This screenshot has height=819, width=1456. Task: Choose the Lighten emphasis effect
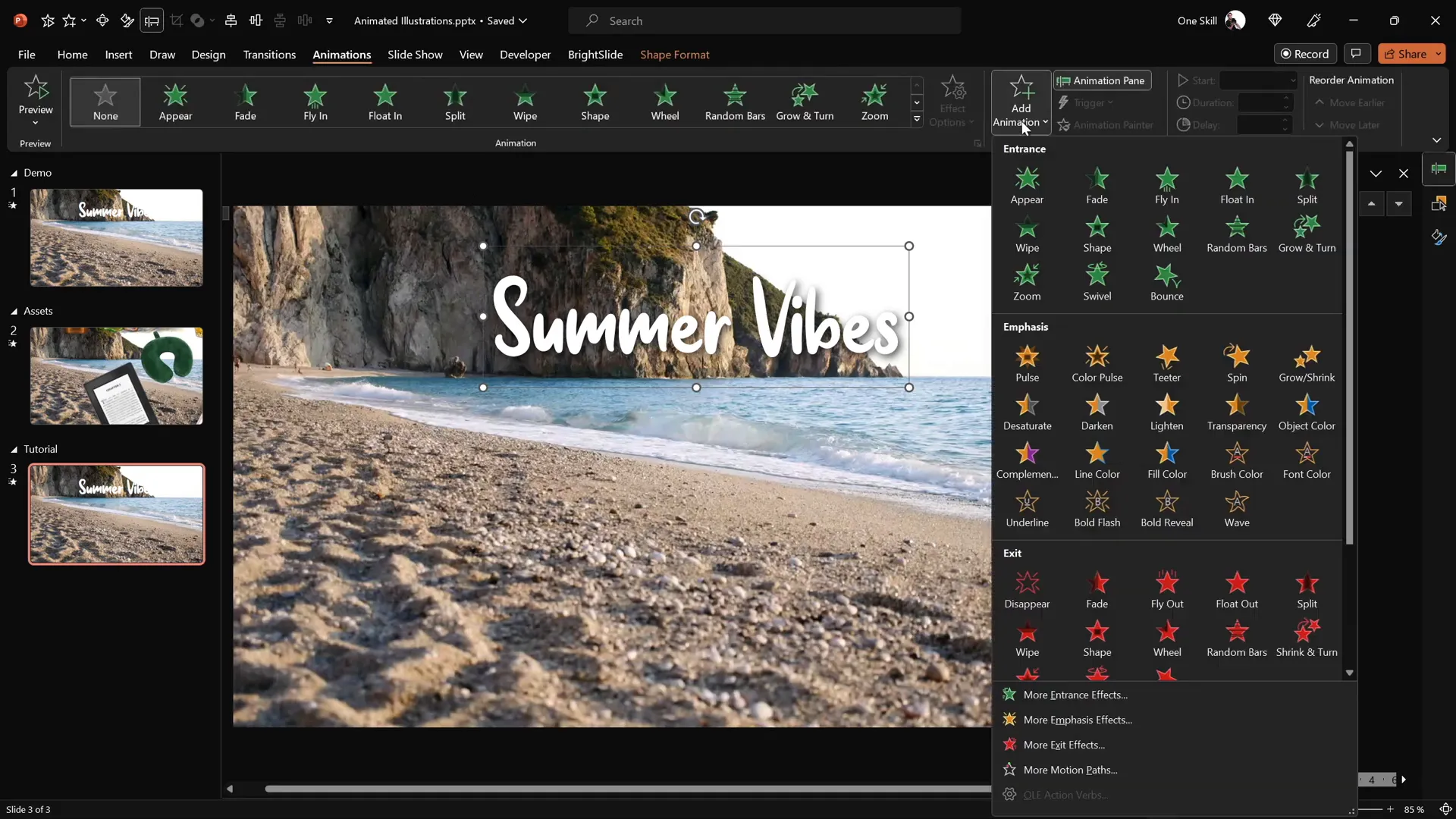click(x=1166, y=412)
